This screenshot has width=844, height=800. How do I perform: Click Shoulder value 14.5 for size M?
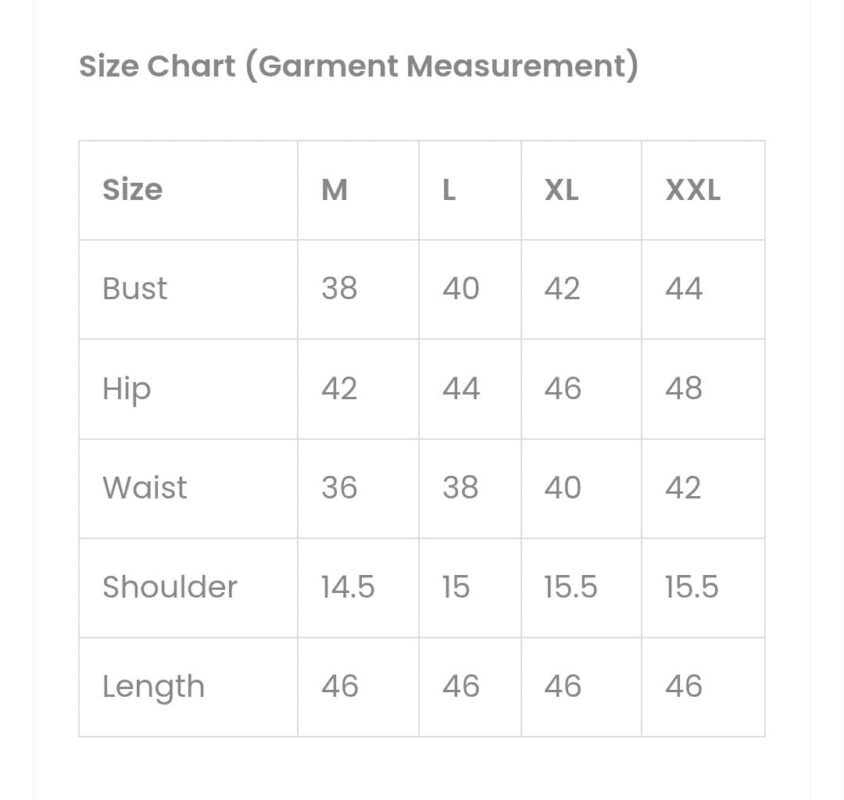(x=348, y=587)
